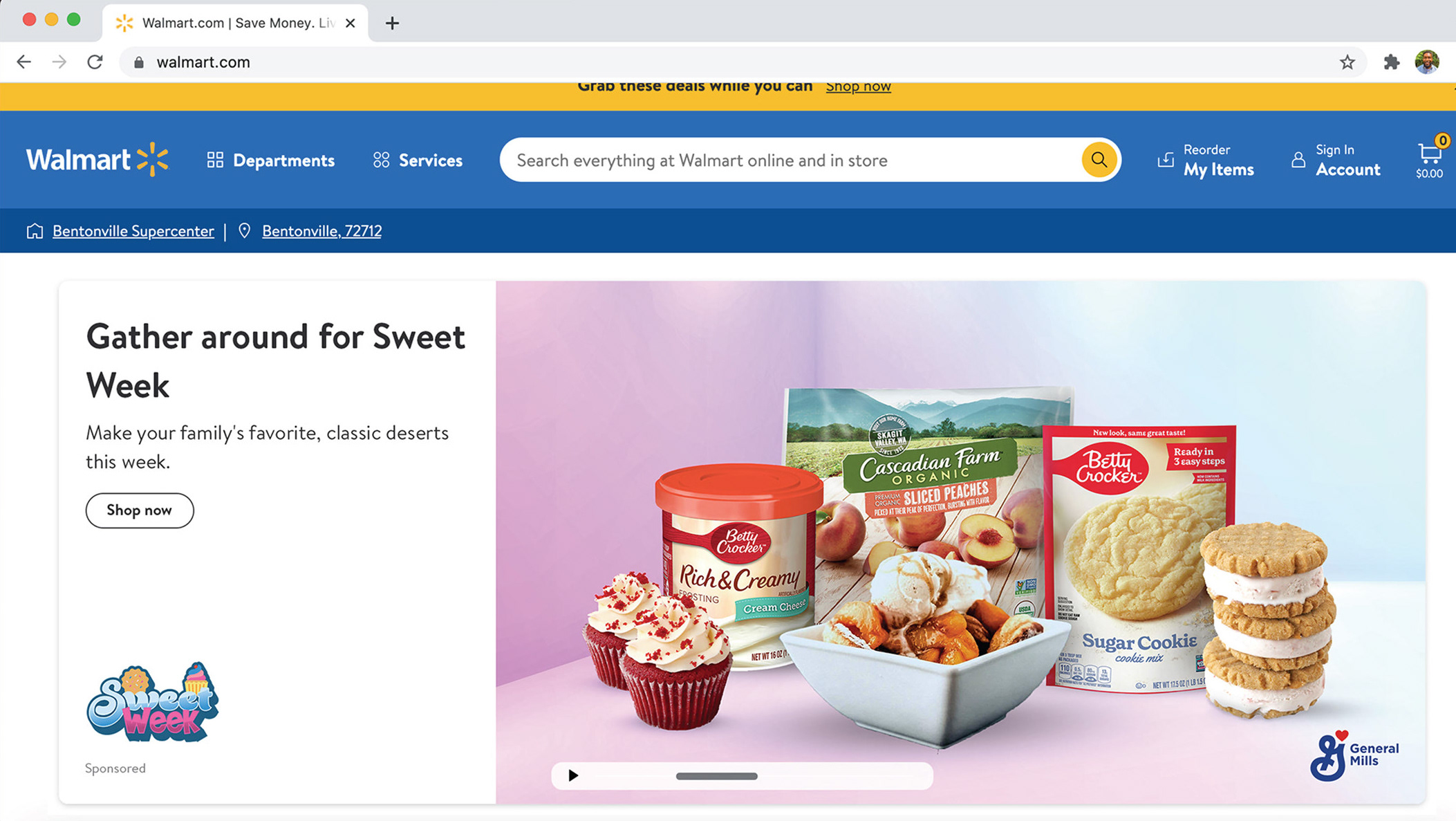Click the Chrome profile avatar

pos(1427,62)
